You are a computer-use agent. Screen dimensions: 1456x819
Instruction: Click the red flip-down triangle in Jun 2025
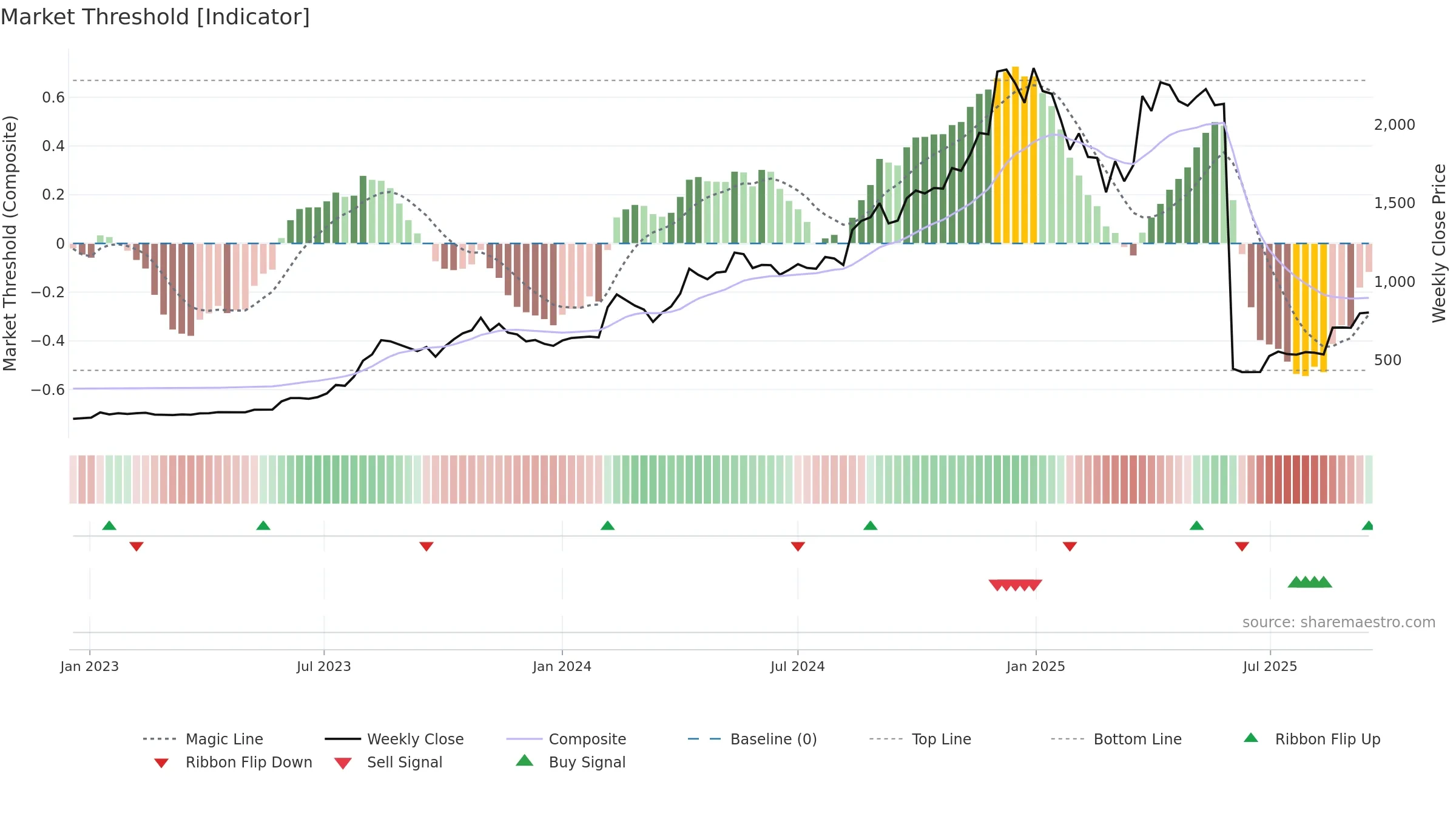tap(1242, 547)
